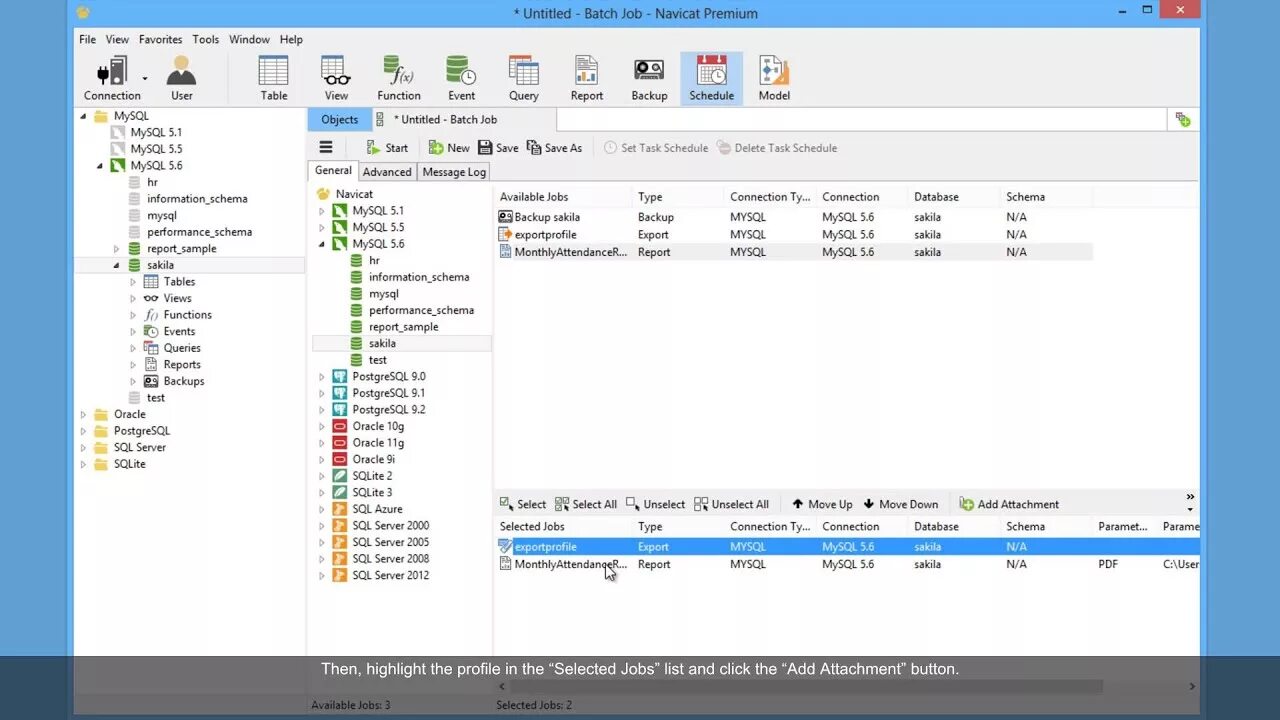Screen dimensions: 1280x720
Task: Open the File menu
Action: pyautogui.click(x=88, y=39)
